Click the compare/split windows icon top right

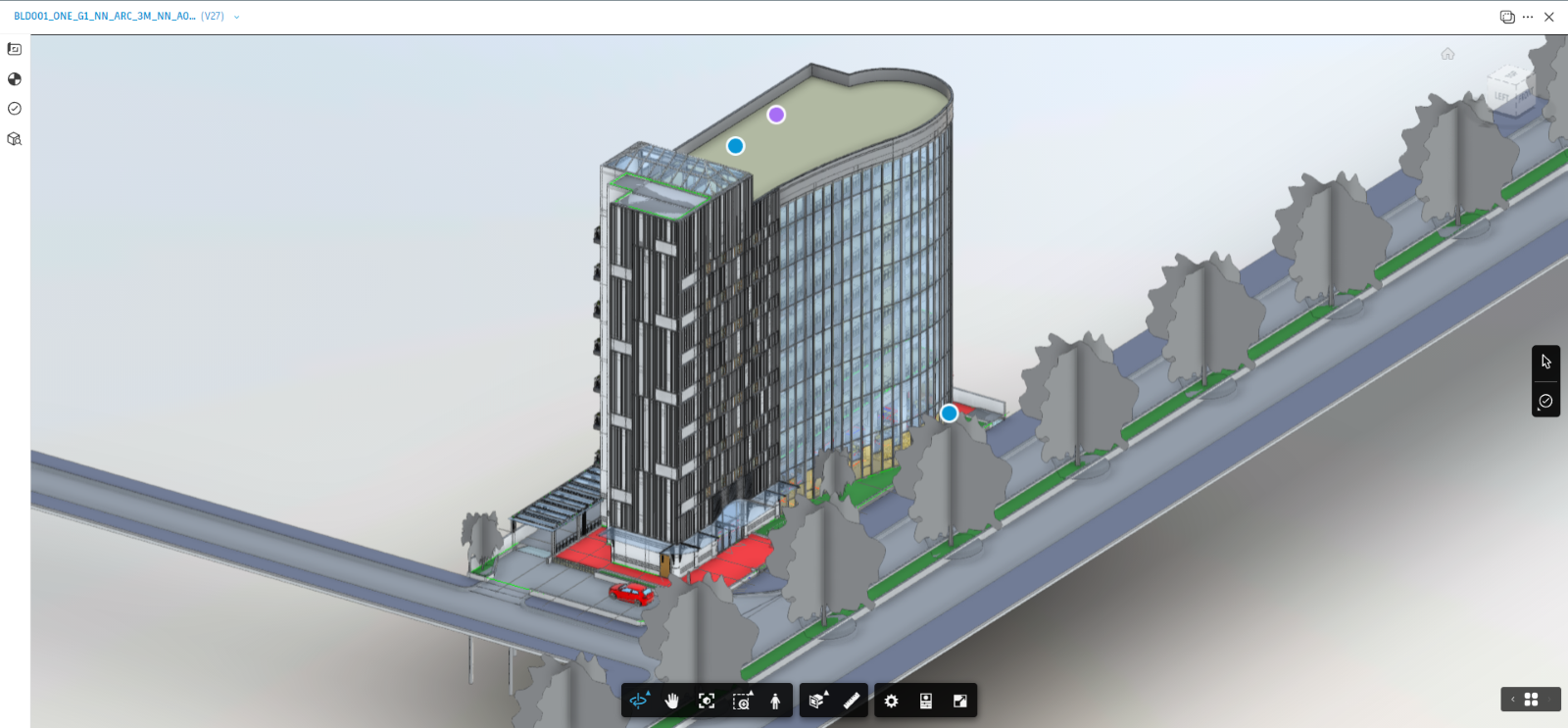pos(1507,17)
